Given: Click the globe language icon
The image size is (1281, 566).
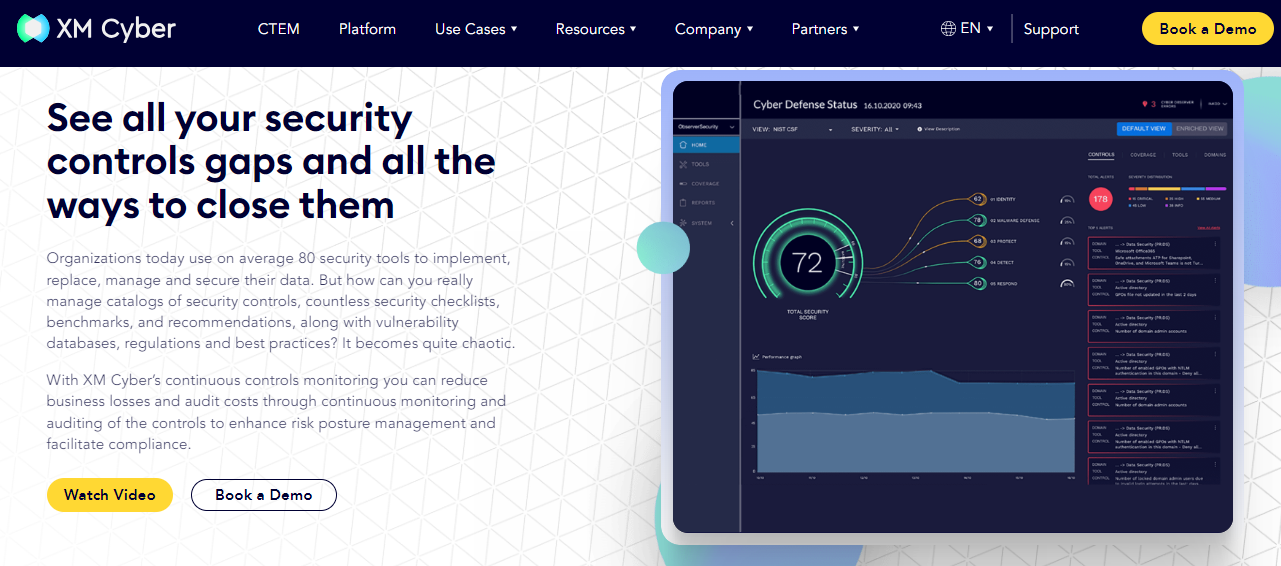Looking at the screenshot, I should (x=948, y=28).
